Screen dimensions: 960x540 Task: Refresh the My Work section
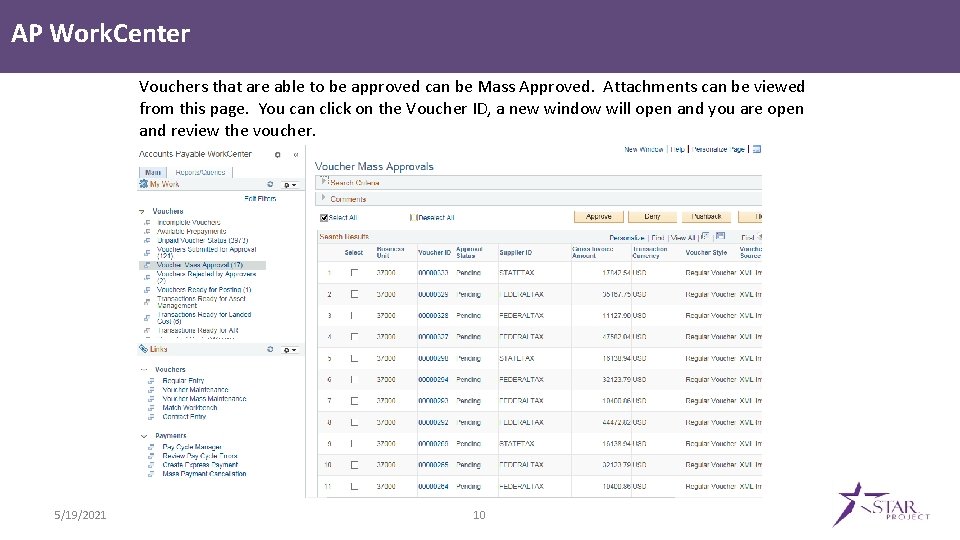(x=270, y=184)
